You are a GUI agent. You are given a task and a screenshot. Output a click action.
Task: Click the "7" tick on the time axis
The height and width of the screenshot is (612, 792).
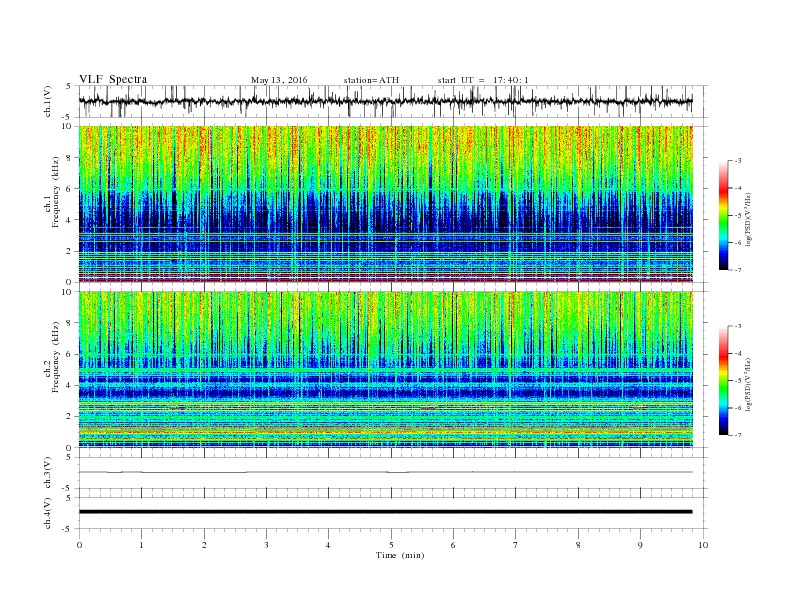pyautogui.click(x=516, y=545)
